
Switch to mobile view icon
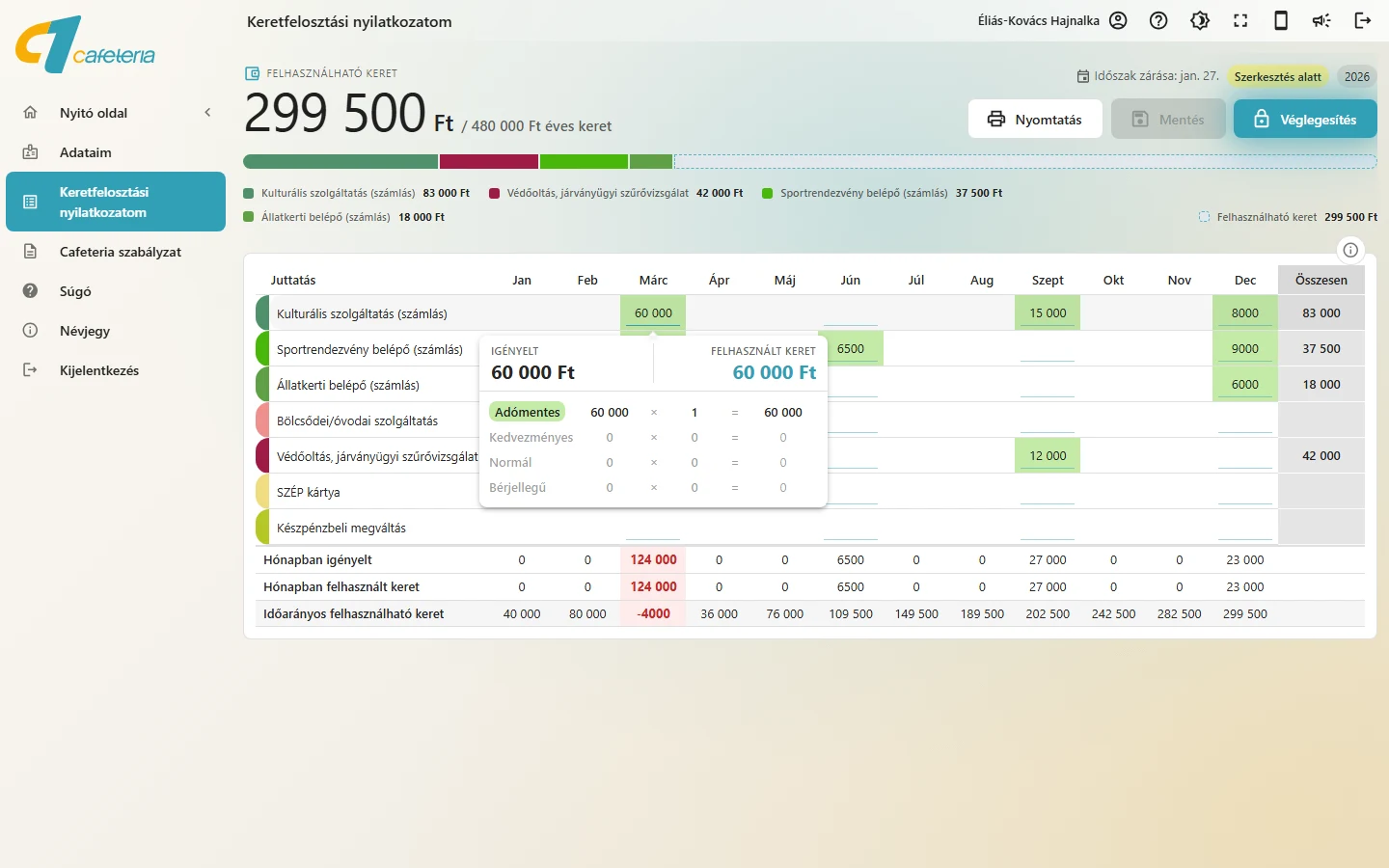coord(1281,20)
